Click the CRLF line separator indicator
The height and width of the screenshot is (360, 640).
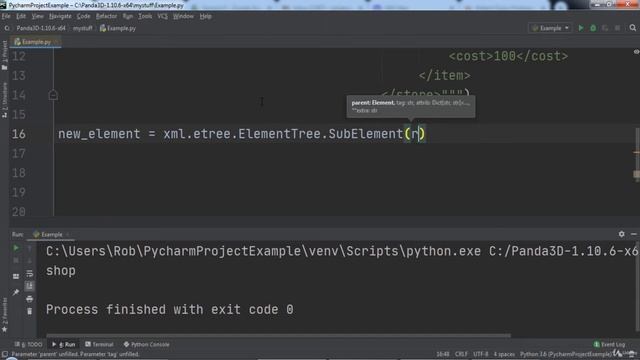click(461, 354)
